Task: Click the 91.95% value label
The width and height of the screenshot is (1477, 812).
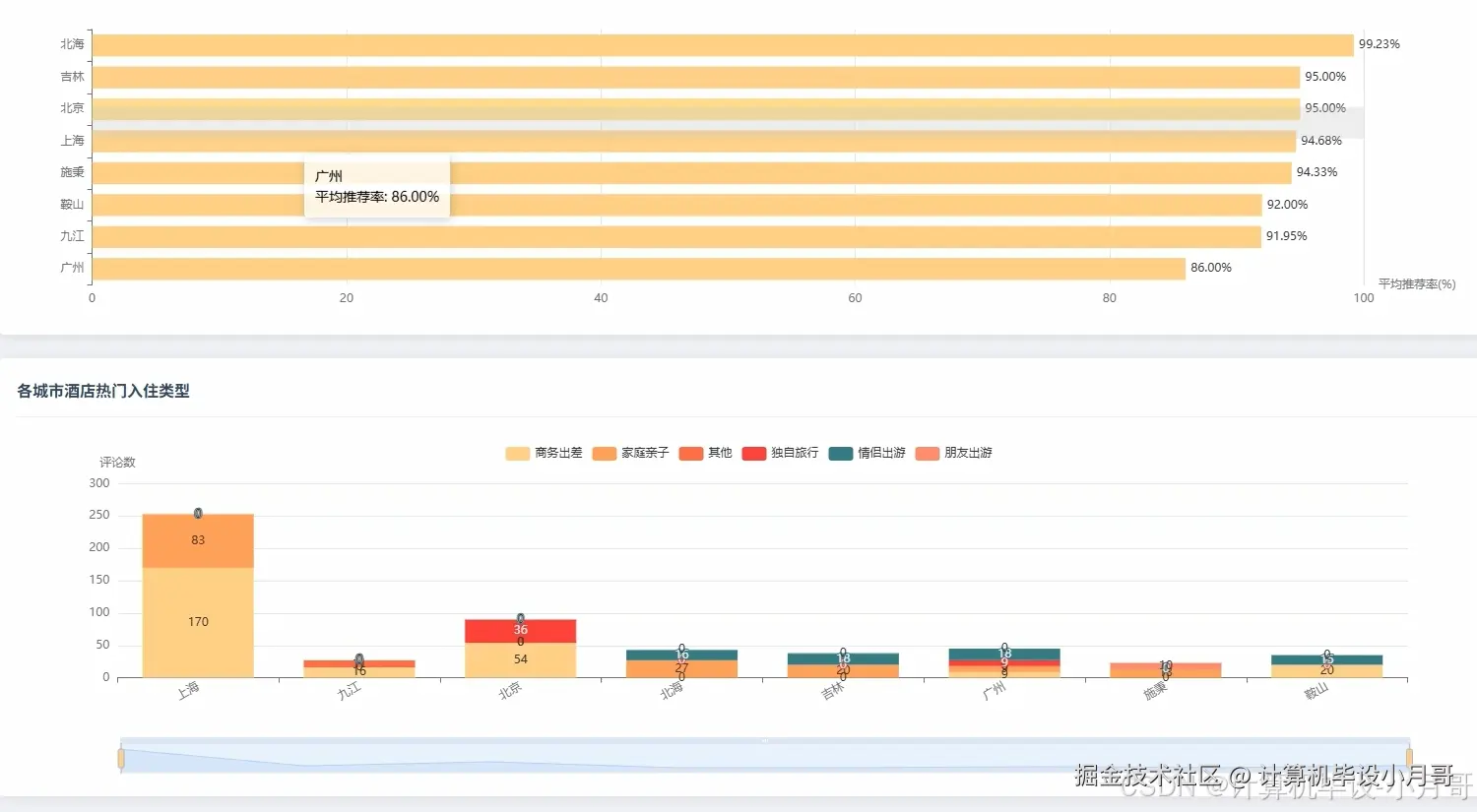Action: 1286,236
